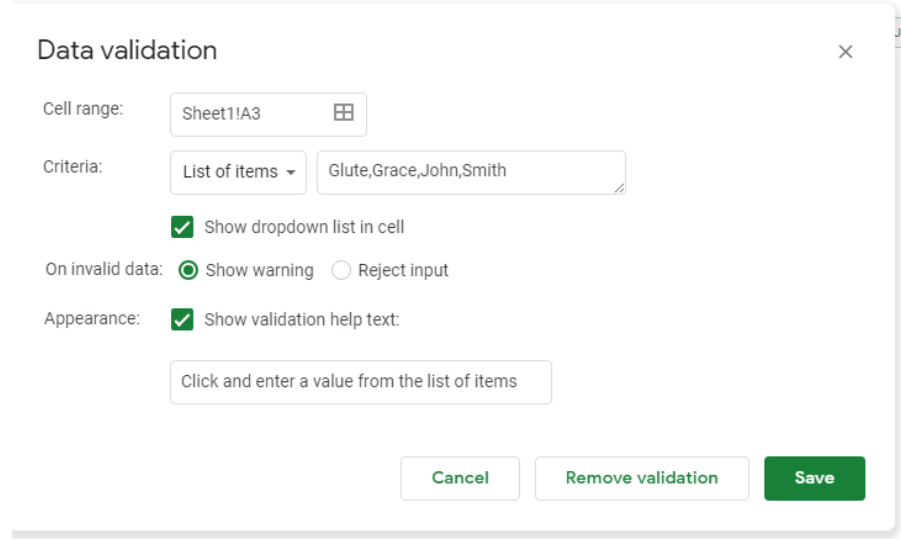Uncheck Show validation help text

182,320
